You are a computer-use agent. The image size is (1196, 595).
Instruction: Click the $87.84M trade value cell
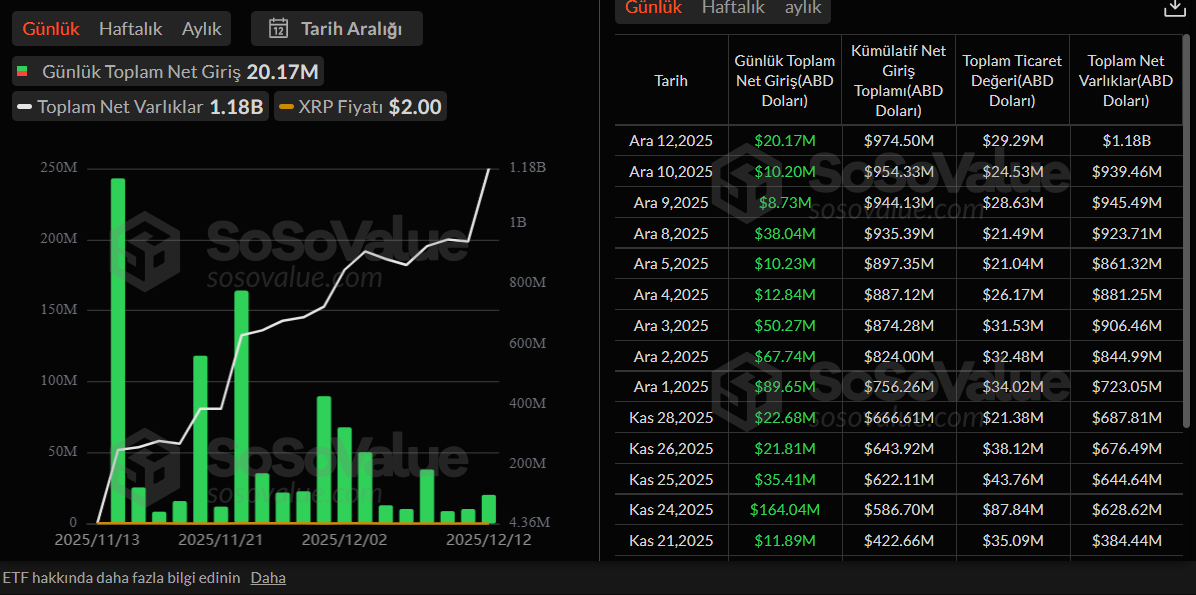pyautogui.click(x=1012, y=510)
